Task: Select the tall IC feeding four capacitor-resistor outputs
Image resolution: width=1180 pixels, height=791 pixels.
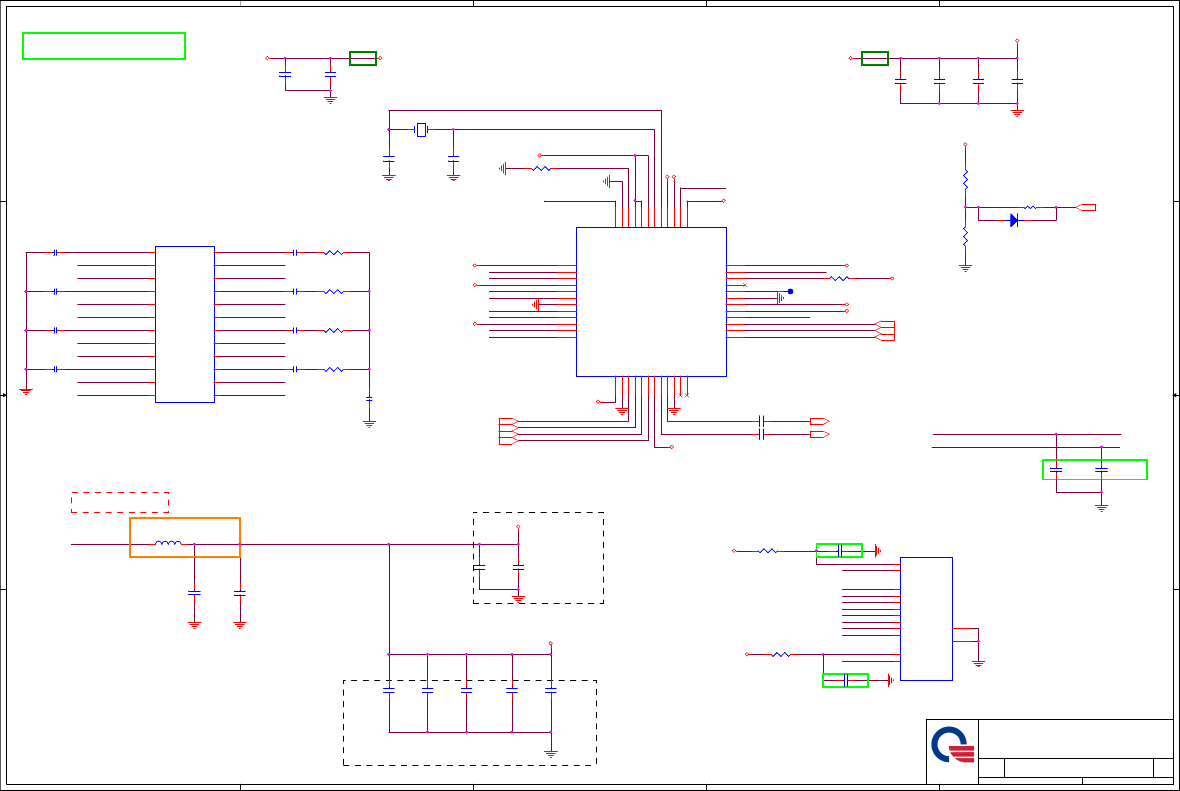Action: [x=184, y=324]
